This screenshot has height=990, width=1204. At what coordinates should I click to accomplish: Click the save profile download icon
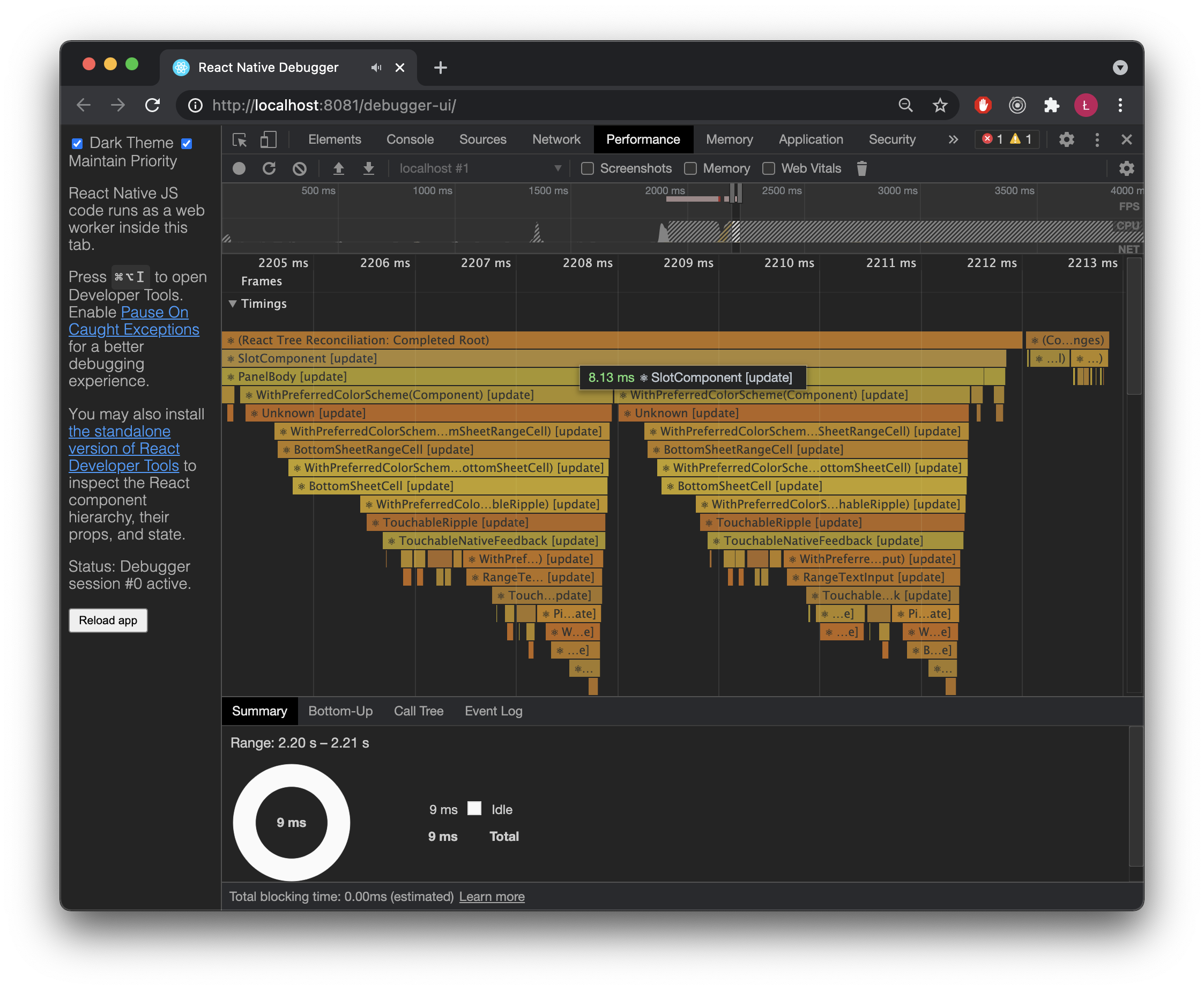(369, 168)
